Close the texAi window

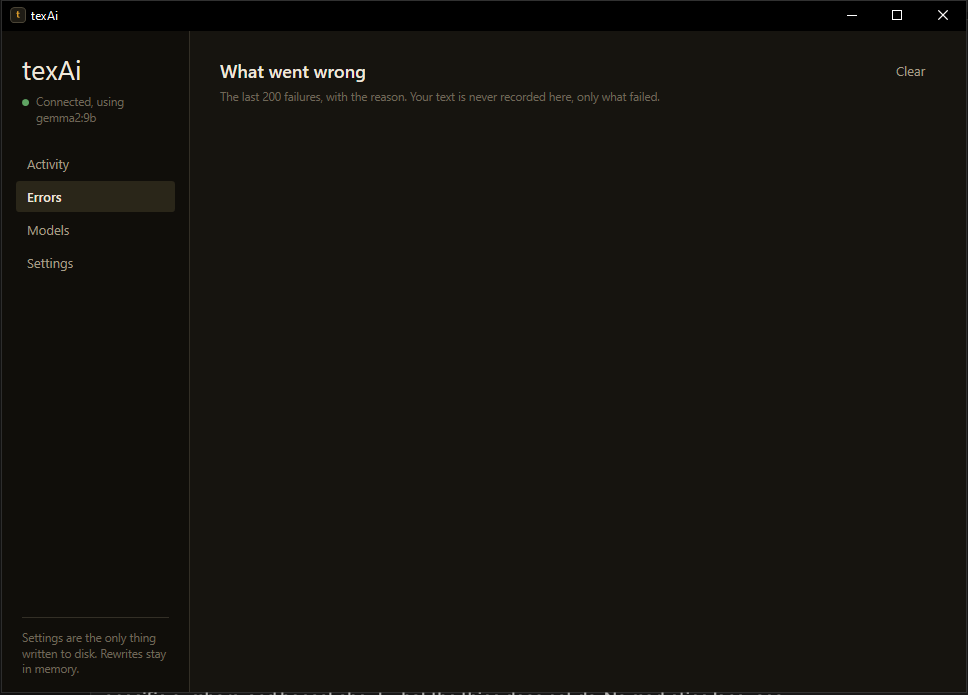[943, 15]
